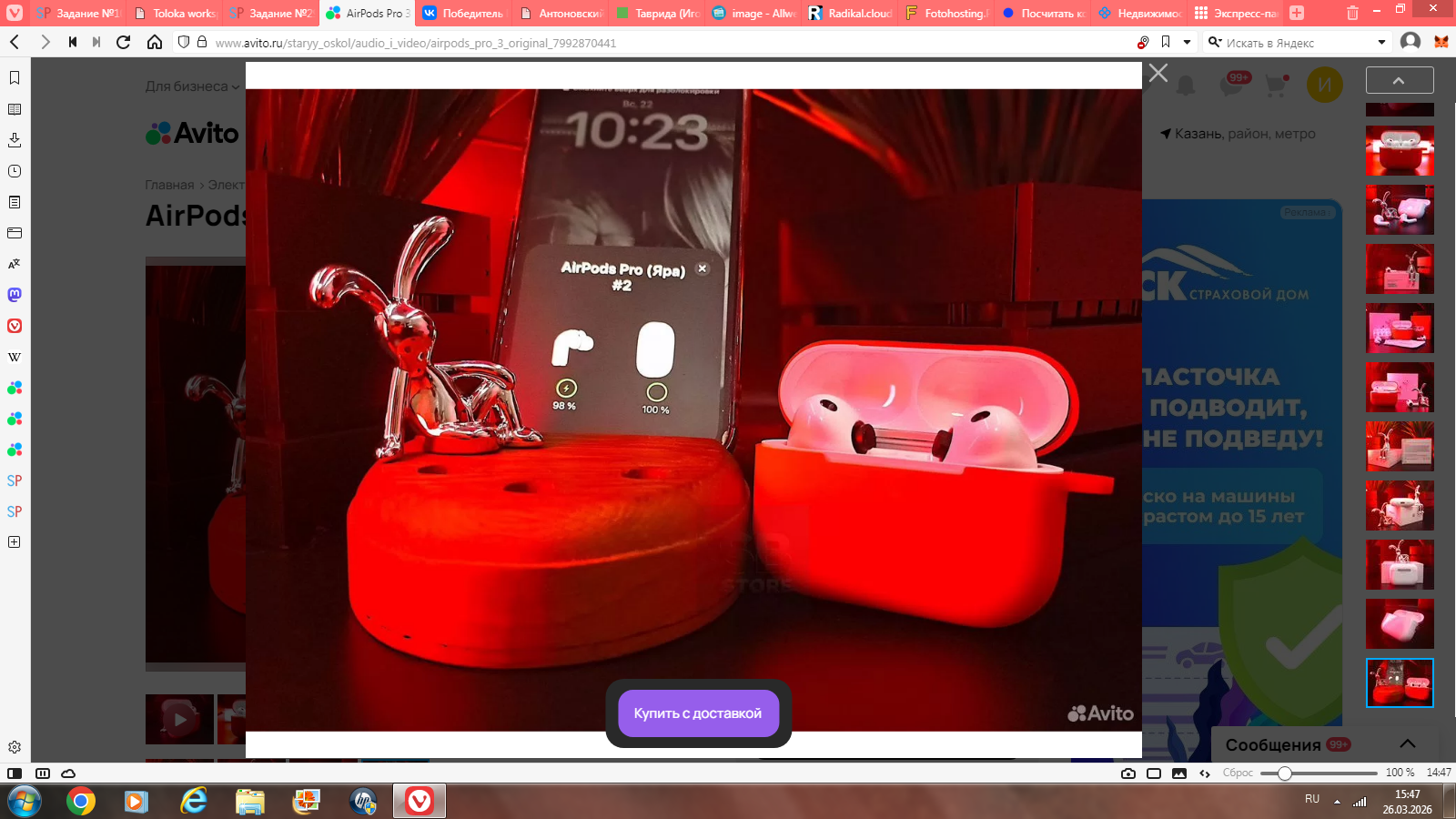1456x819 pixels.
Task: Open Windows Explorer from the taskbar
Action: (249, 801)
